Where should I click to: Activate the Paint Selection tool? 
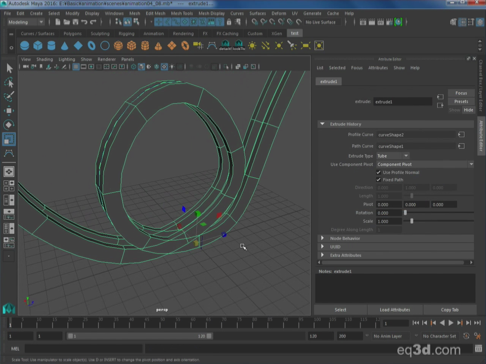(x=9, y=96)
